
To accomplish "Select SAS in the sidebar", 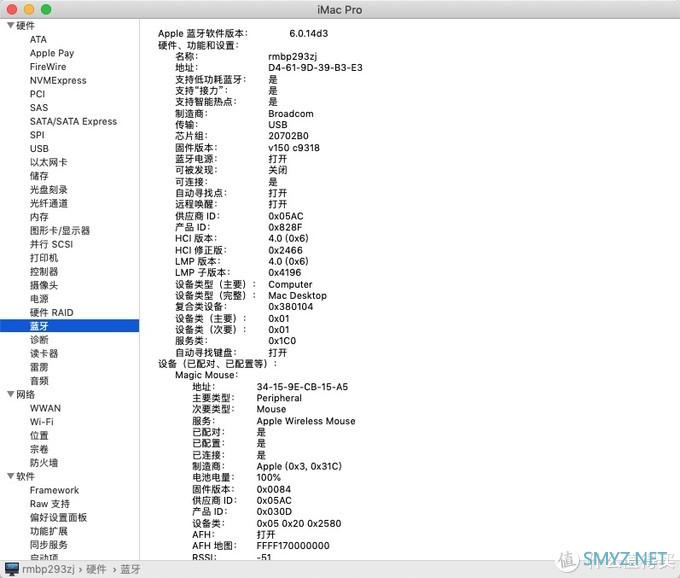I will [39, 108].
